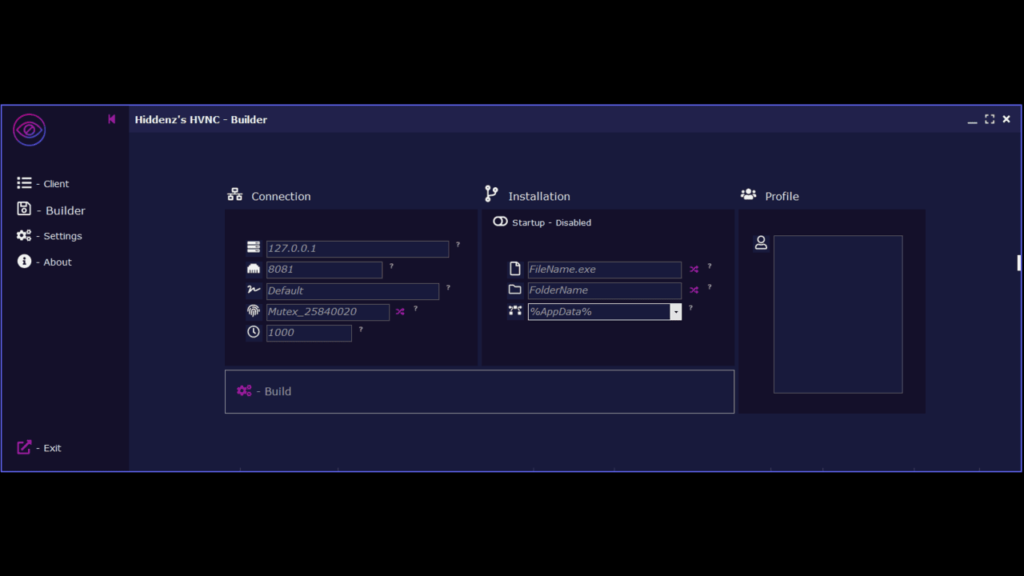Click the help mark beside the Mutex field
This screenshot has width=1024, height=576.
(415, 309)
